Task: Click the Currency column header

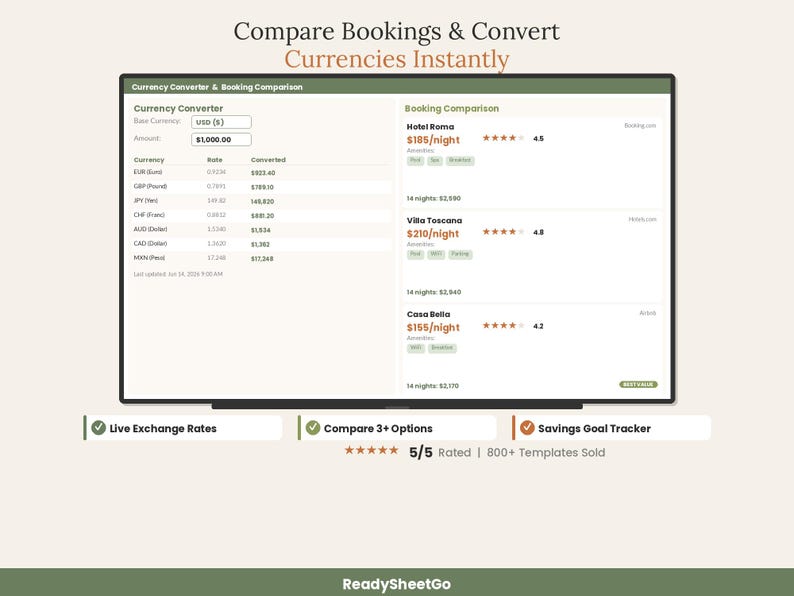Action: (x=149, y=160)
